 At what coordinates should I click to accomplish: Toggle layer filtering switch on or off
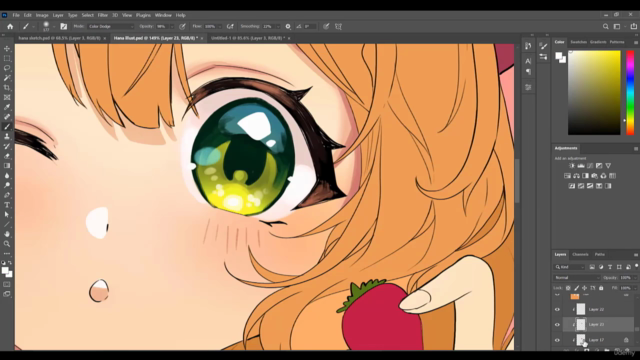click(636, 266)
